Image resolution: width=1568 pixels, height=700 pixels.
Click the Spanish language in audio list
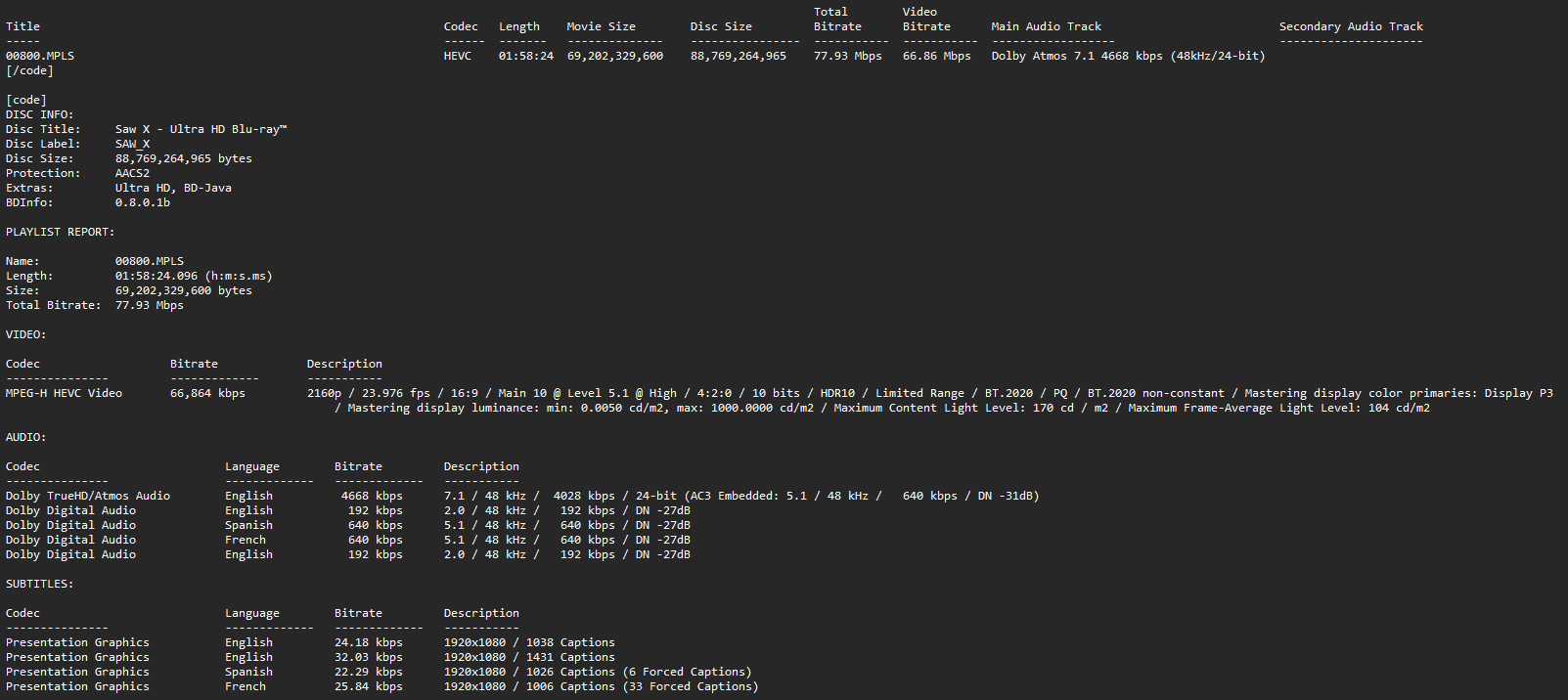(248, 525)
